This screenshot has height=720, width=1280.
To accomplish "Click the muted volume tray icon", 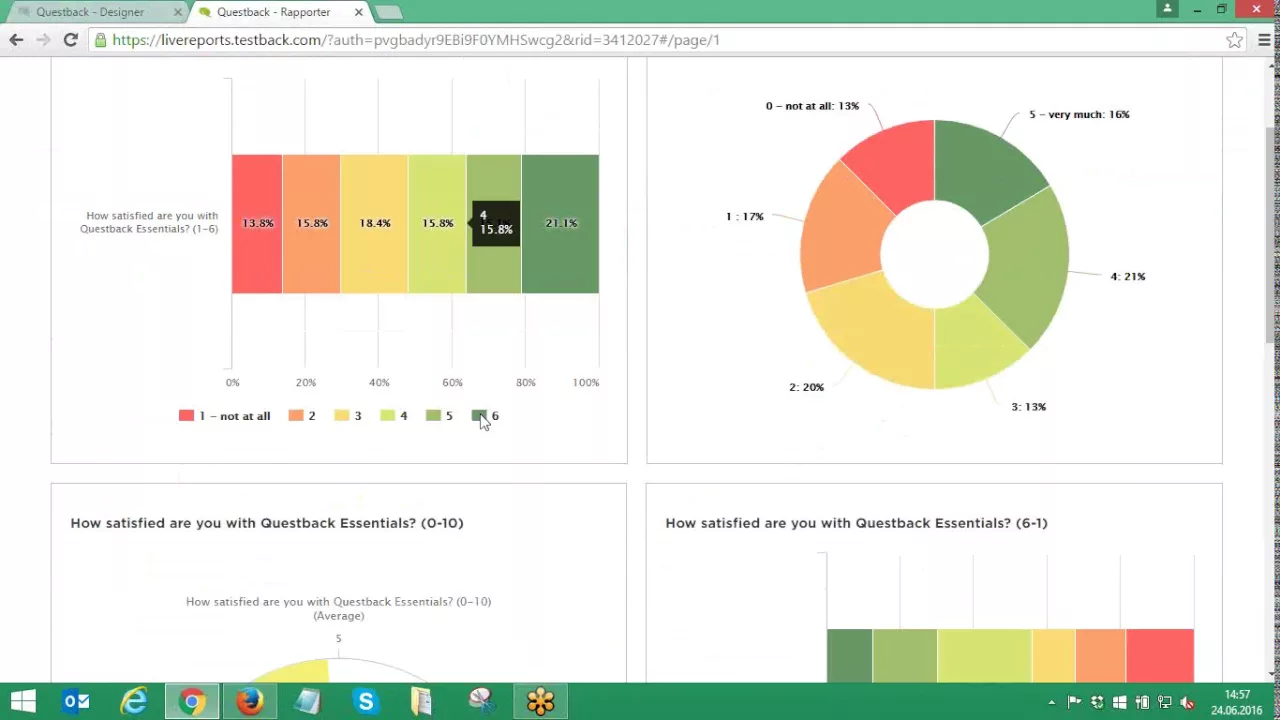I will 1188,703.
